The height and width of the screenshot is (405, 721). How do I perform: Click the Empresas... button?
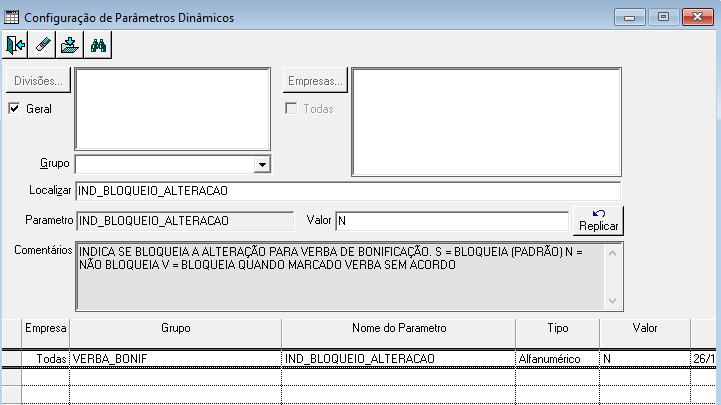point(315,80)
